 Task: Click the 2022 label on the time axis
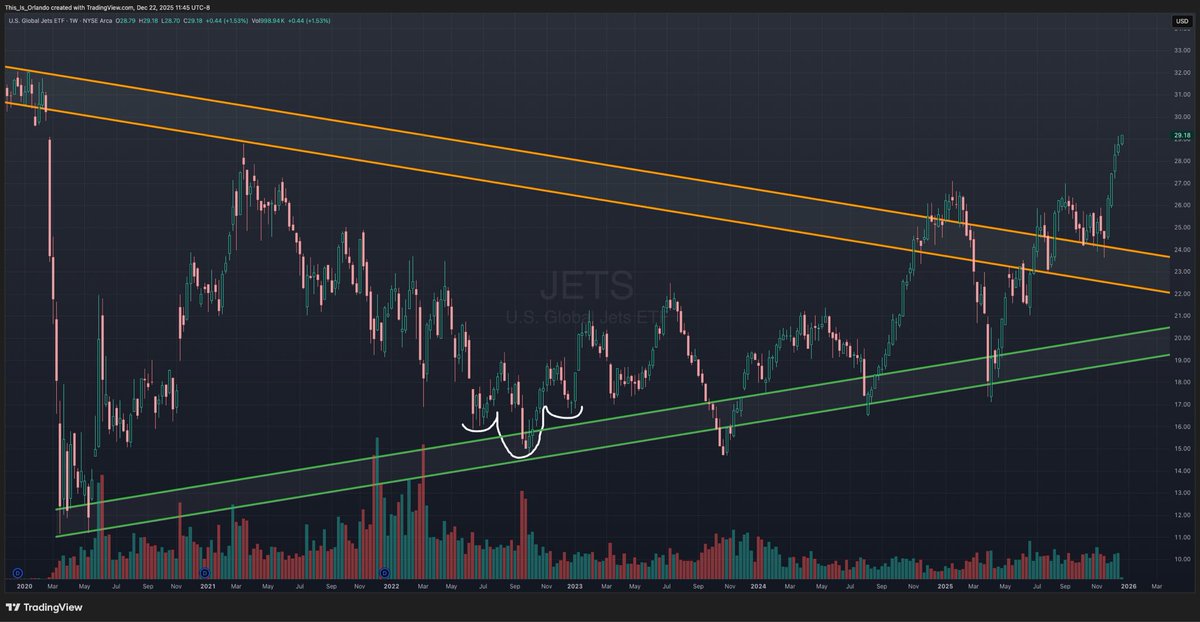click(x=391, y=585)
